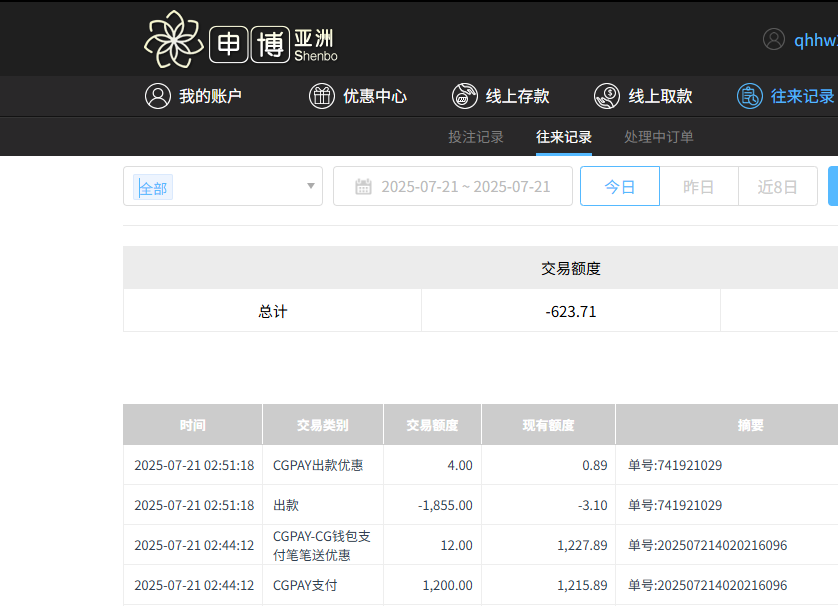
Task: Select the 近8日 date filter
Action: pyautogui.click(x=778, y=185)
